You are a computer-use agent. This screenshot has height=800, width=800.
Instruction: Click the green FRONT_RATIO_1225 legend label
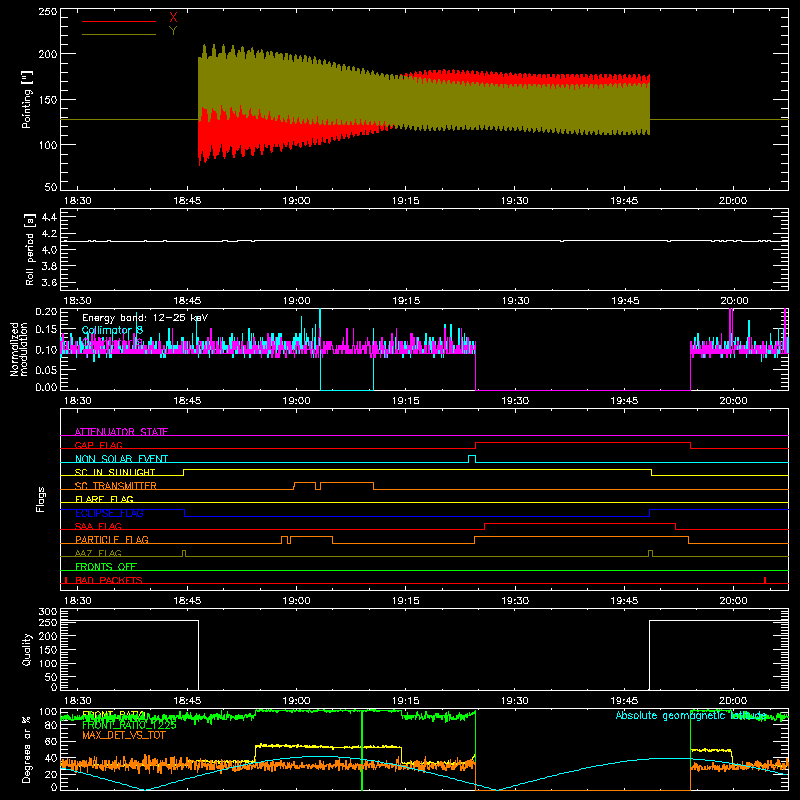(129, 725)
